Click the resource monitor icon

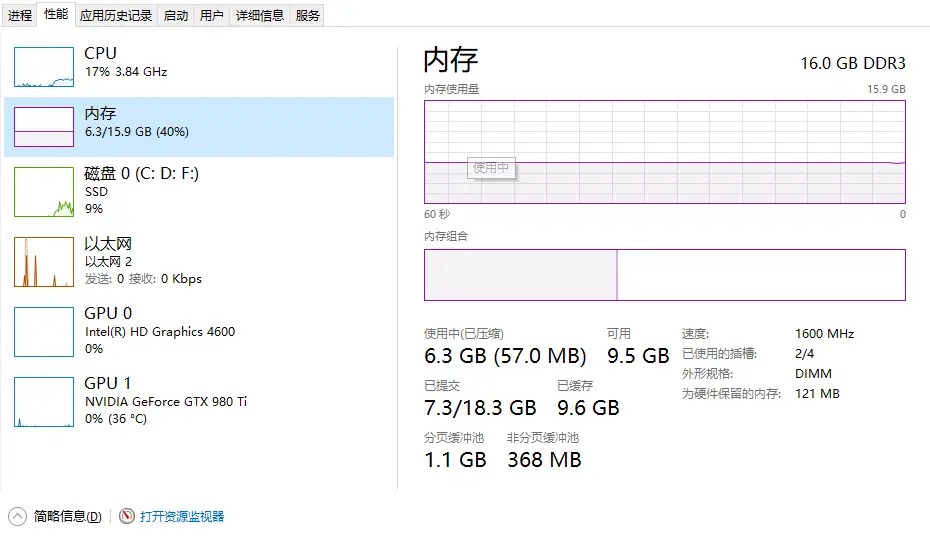pyautogui.click(x=127, y=516)
